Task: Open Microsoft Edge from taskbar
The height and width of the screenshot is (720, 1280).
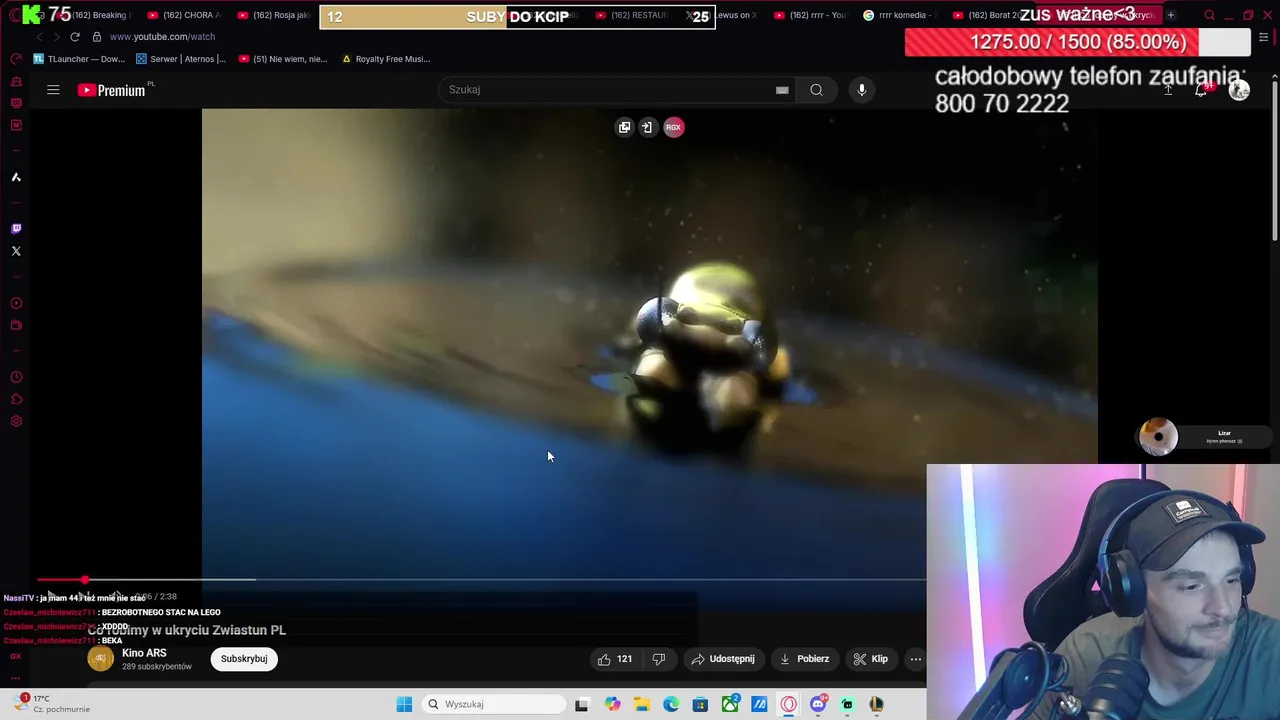Action: (x=671, y=704)
